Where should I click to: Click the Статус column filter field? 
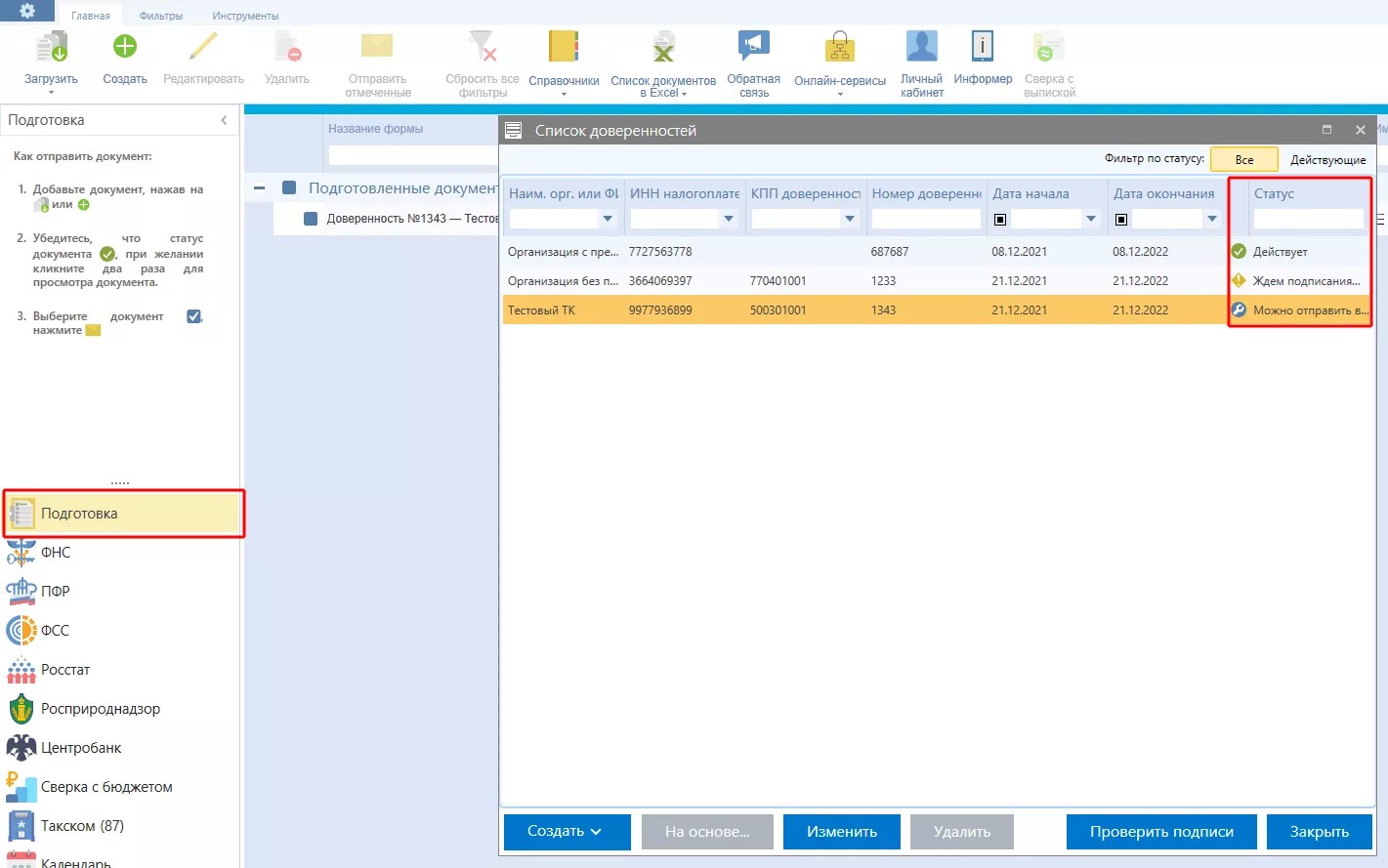point(1308,219)
